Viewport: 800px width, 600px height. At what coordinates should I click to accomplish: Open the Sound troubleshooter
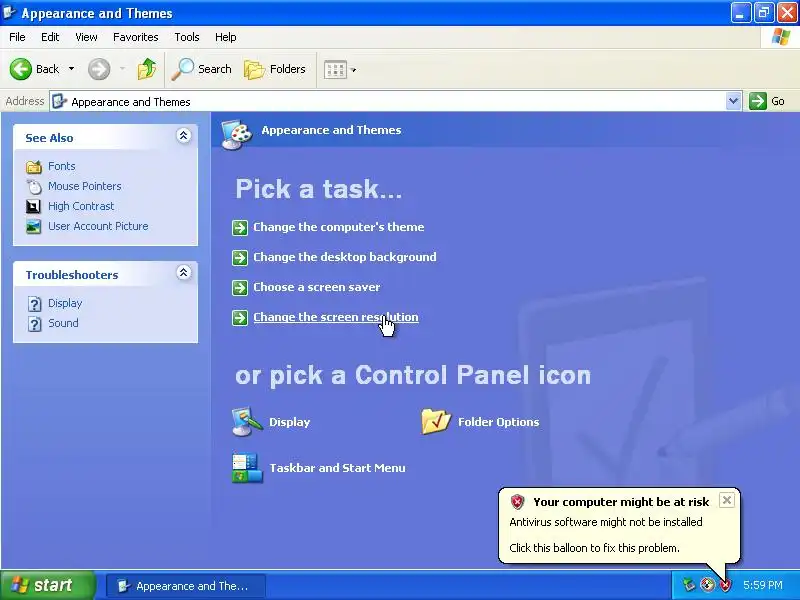(63, 323)
